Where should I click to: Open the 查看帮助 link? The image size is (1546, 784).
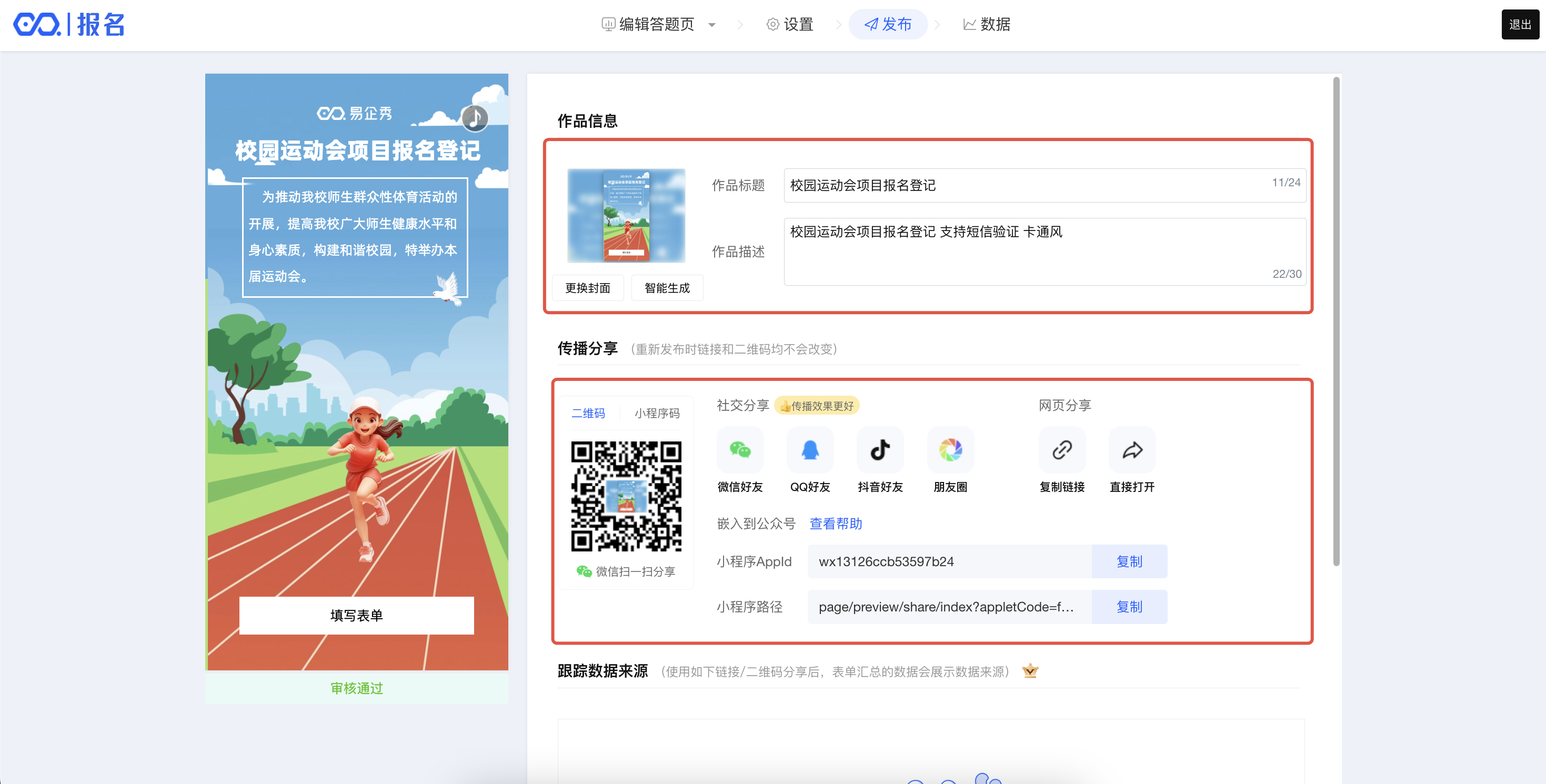pos(836,524)
